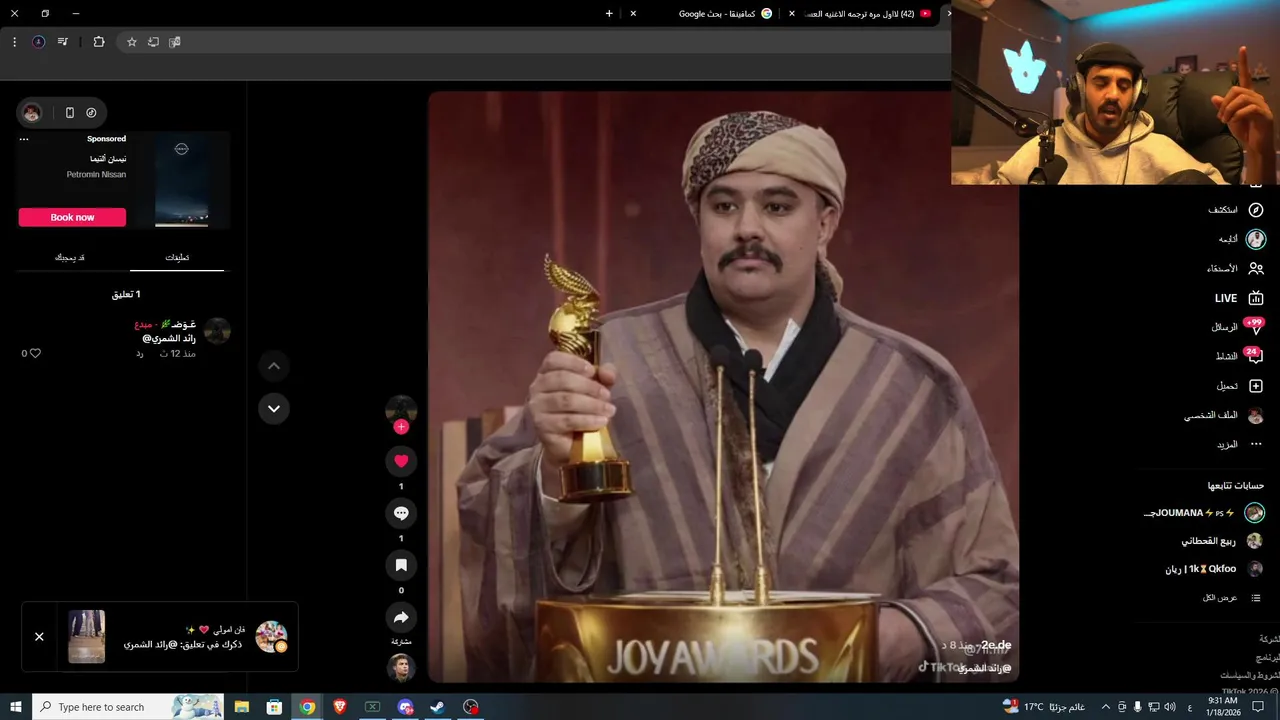Open the ربيع القحطاني followed account
Image resolution: width=1280 pixels, height=720 pixels.
[1221, 541]
